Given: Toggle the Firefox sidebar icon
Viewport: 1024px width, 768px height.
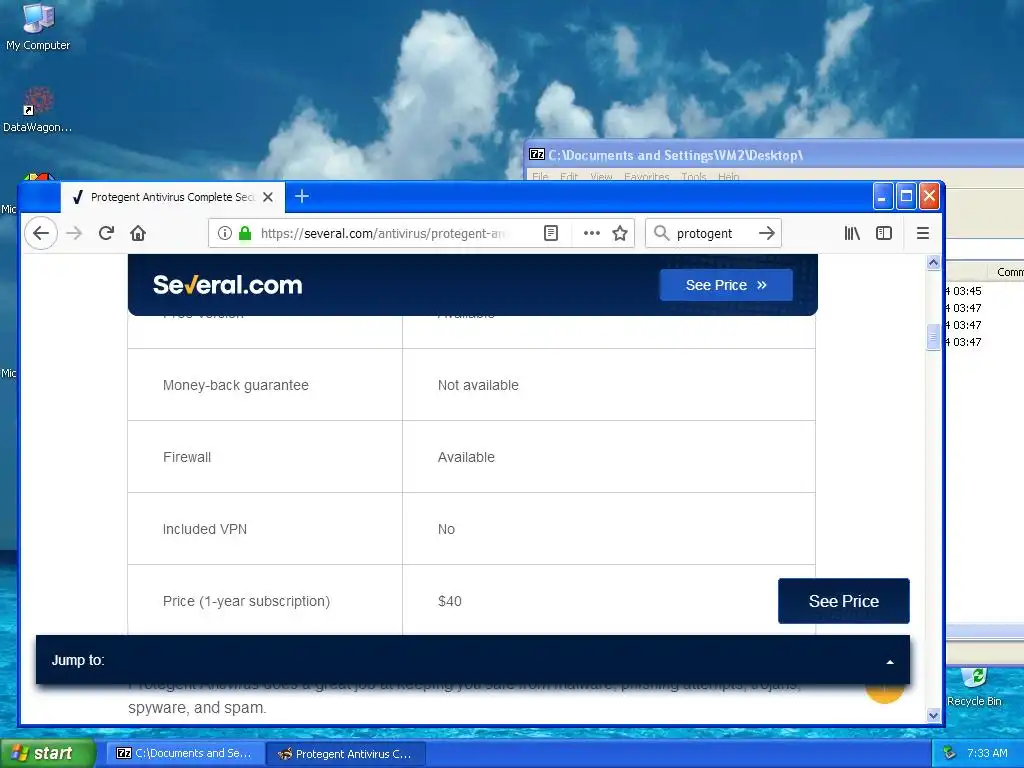Looking at the screenshot, I should click(x=884, y=233).
